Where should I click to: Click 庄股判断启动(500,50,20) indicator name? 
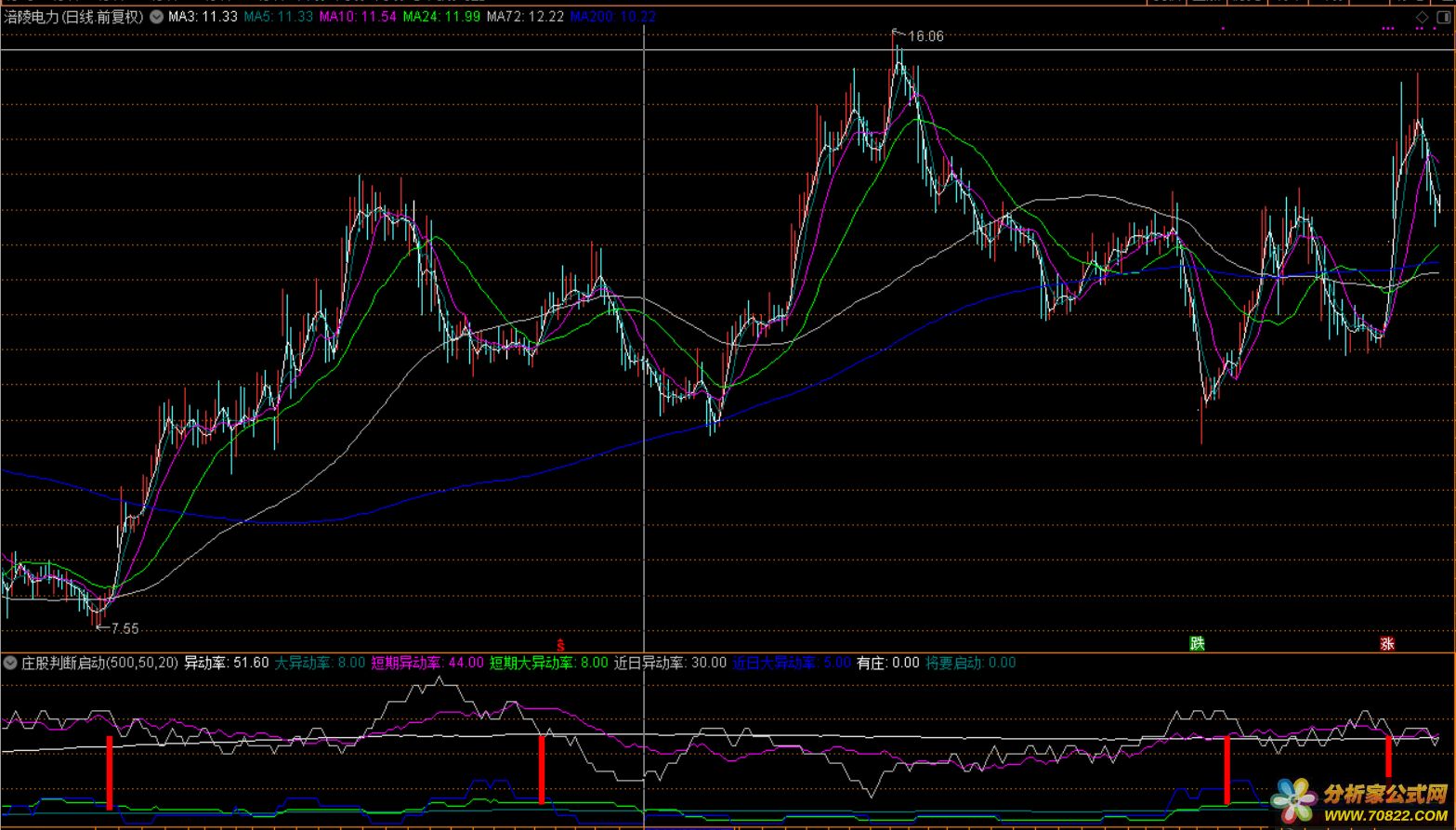100,663
